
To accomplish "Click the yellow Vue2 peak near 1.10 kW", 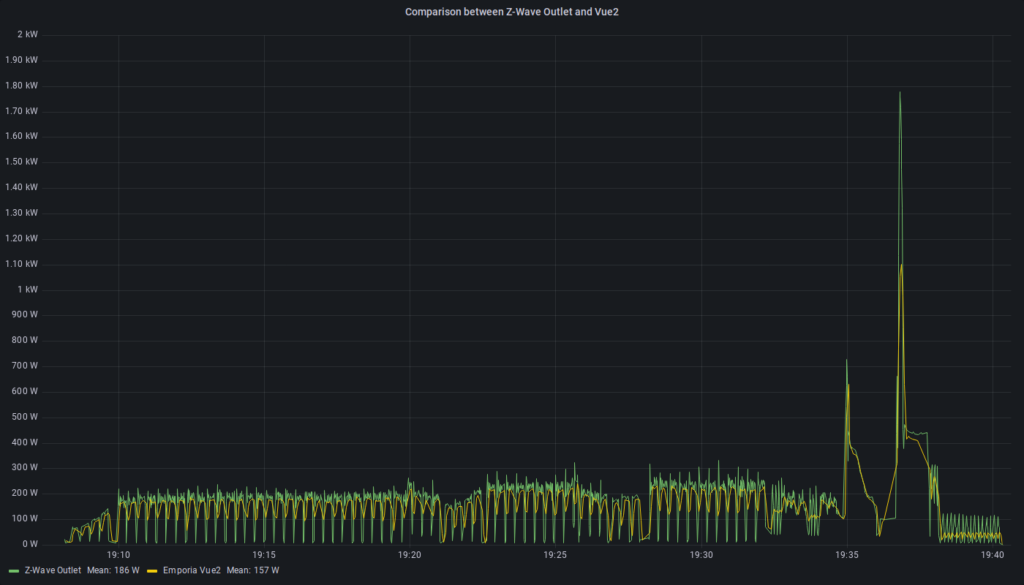I will [x=901, y=265].
